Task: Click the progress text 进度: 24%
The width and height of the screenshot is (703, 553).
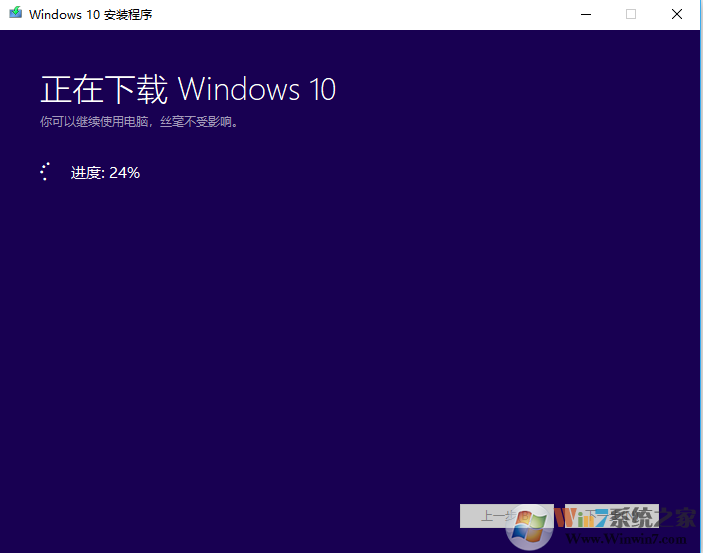Action: [105, 173]
